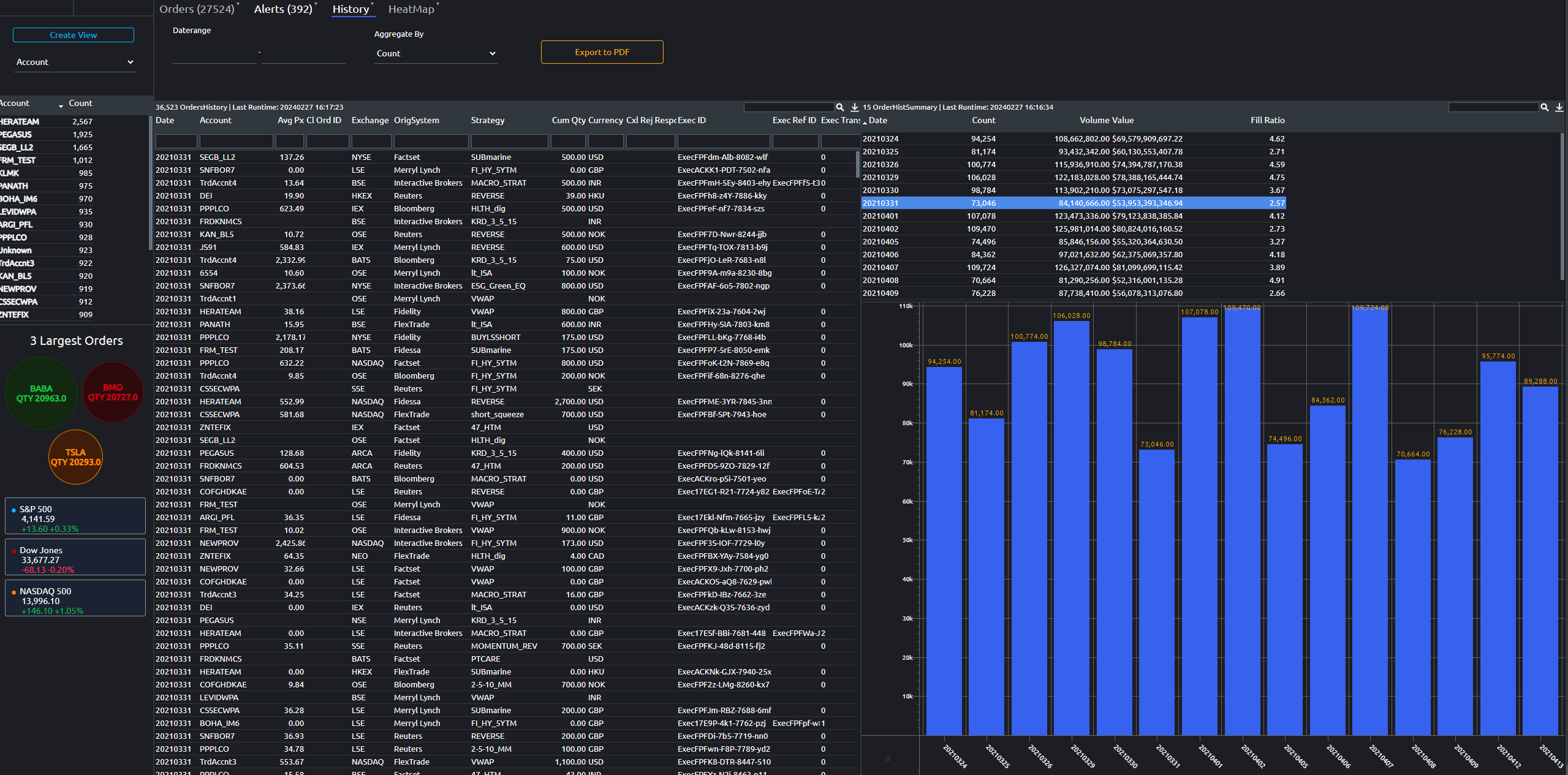Sort OrdersHistory by Strategy column header
The height and width of the screenshot is (775, 1568).
[488, 120]
